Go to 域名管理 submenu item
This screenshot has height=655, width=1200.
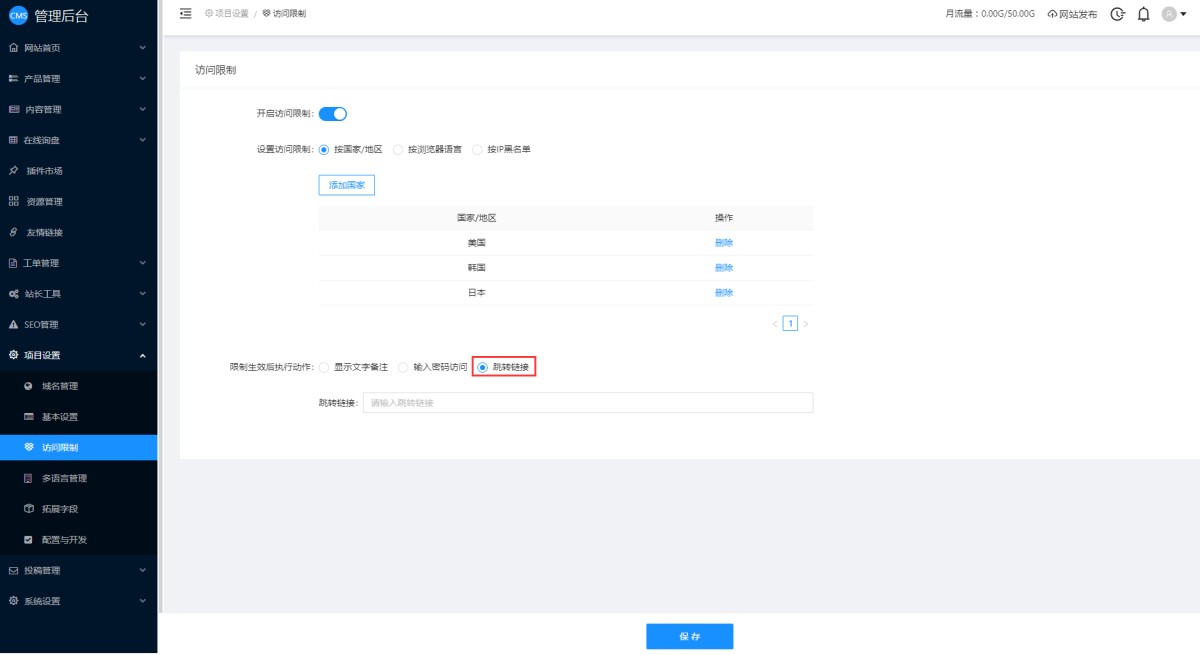[59, 387]
